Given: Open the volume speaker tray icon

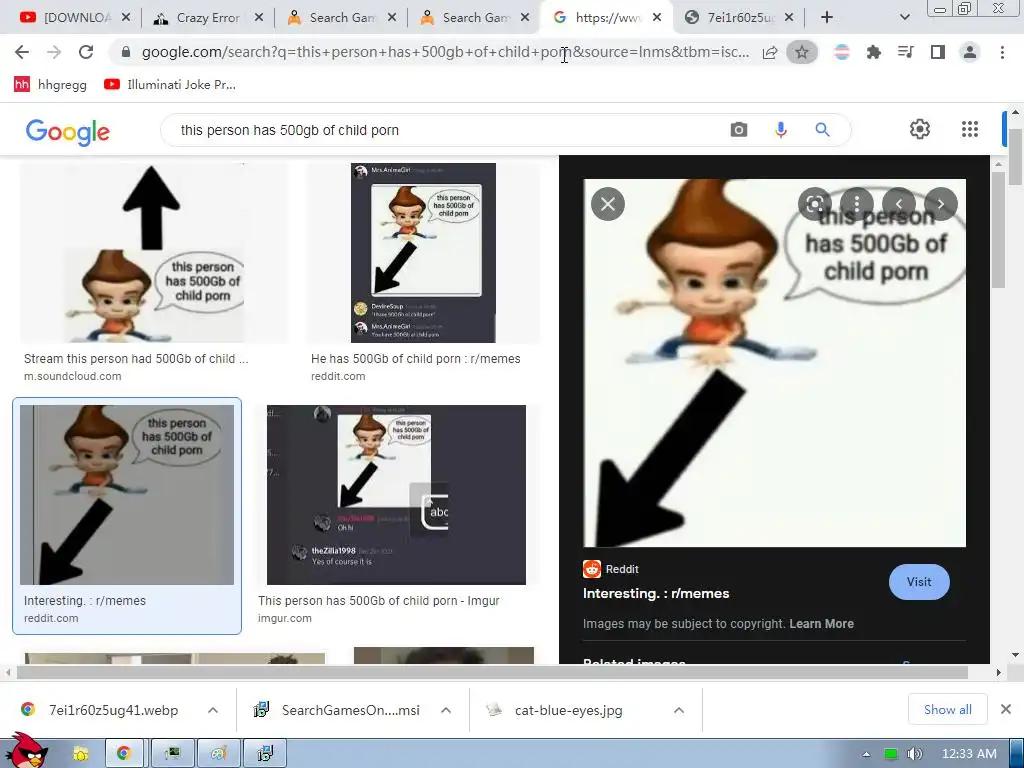Looking at the screenshot, I should (914, 754).
